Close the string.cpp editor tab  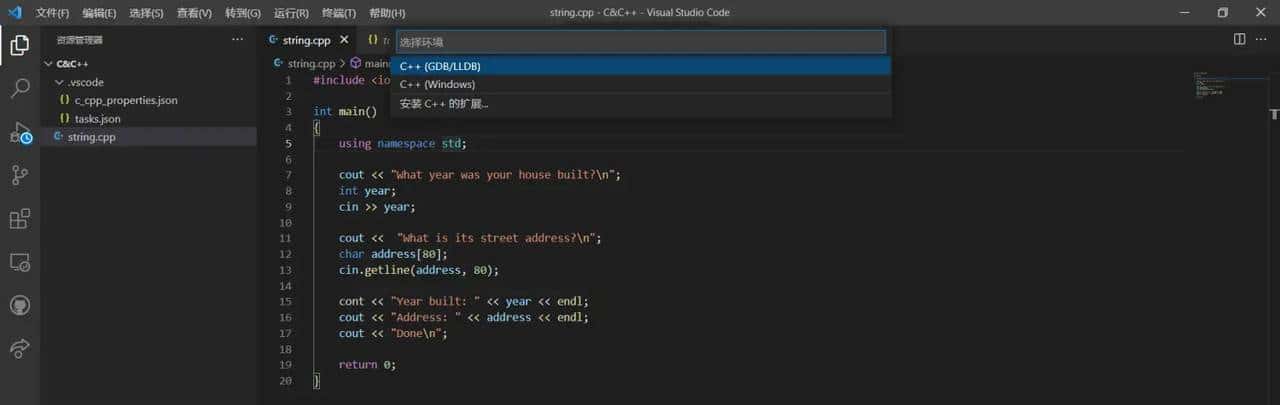(x=344, y=40)
